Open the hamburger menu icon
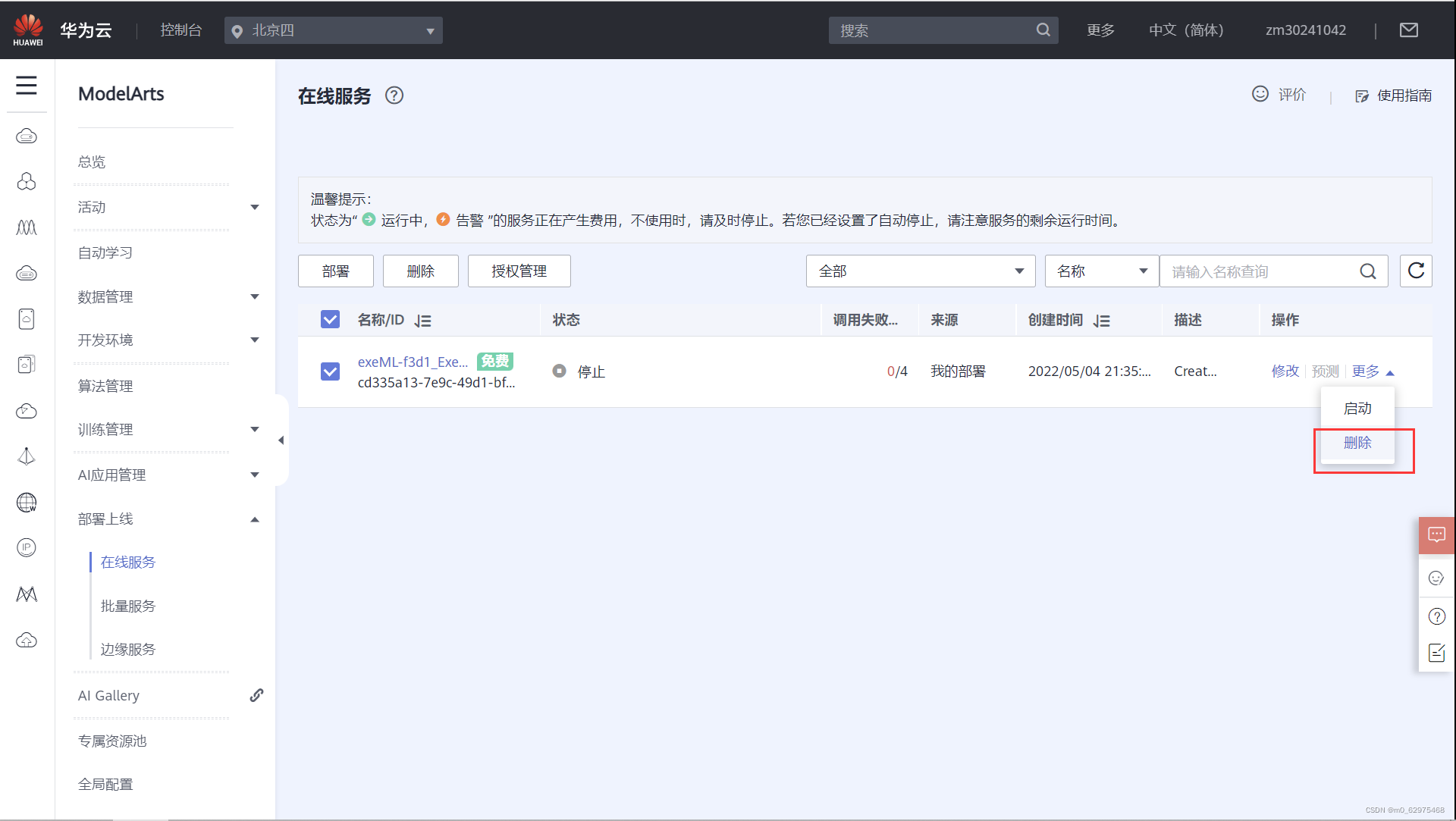The image size is (1456, 821). click(27, 85)
